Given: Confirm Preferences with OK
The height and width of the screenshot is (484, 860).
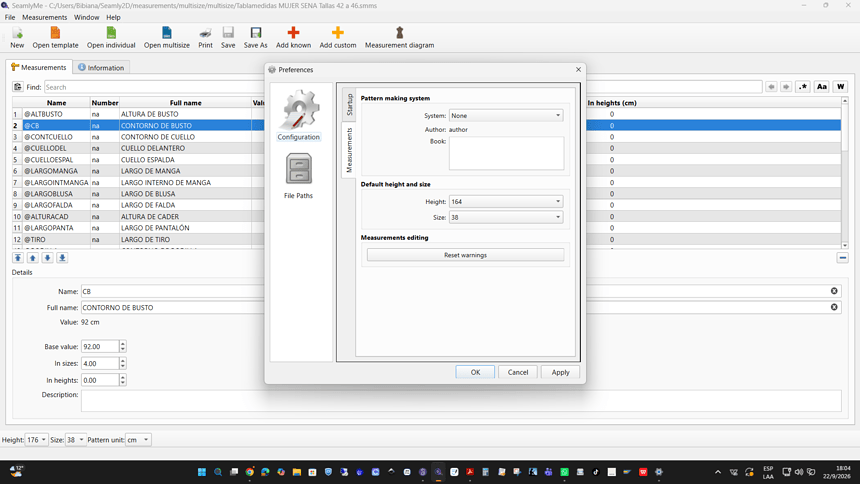Looking at the screenshot, I should (x=475, y=372).
